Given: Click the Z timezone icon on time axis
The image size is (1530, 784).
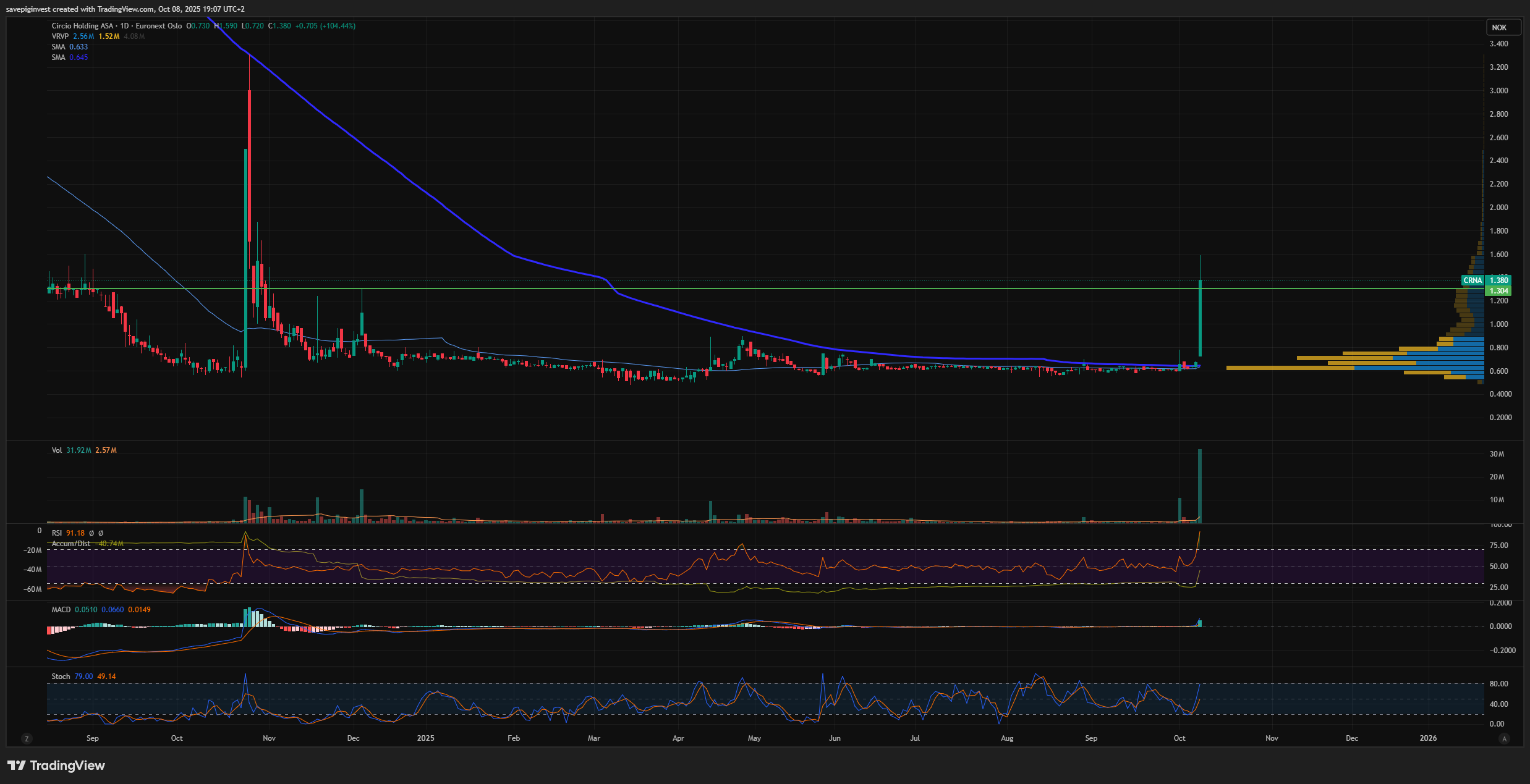Looking at the screenshot, I should (26, 738).
